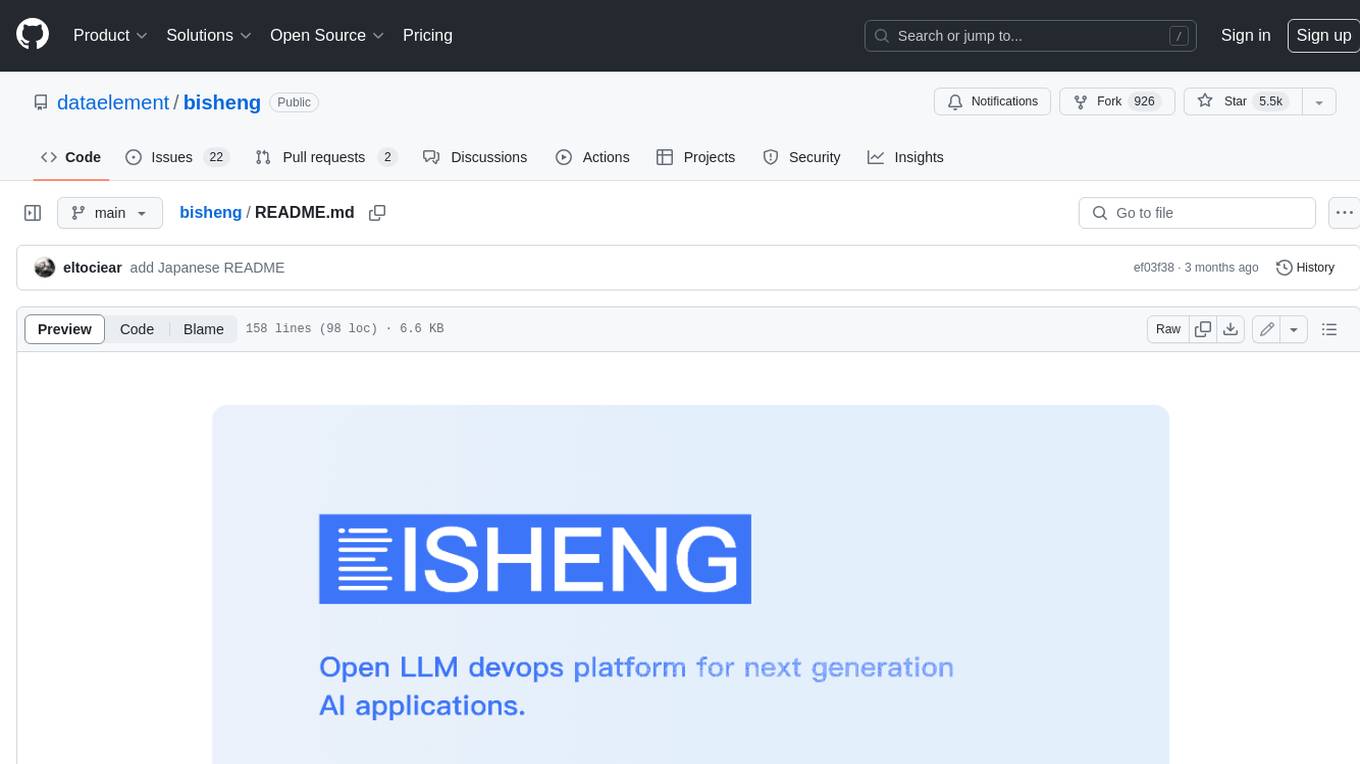Open the eltociear author profile link
Viewport: 1360px width, 764px height.
tap(92, 268)
